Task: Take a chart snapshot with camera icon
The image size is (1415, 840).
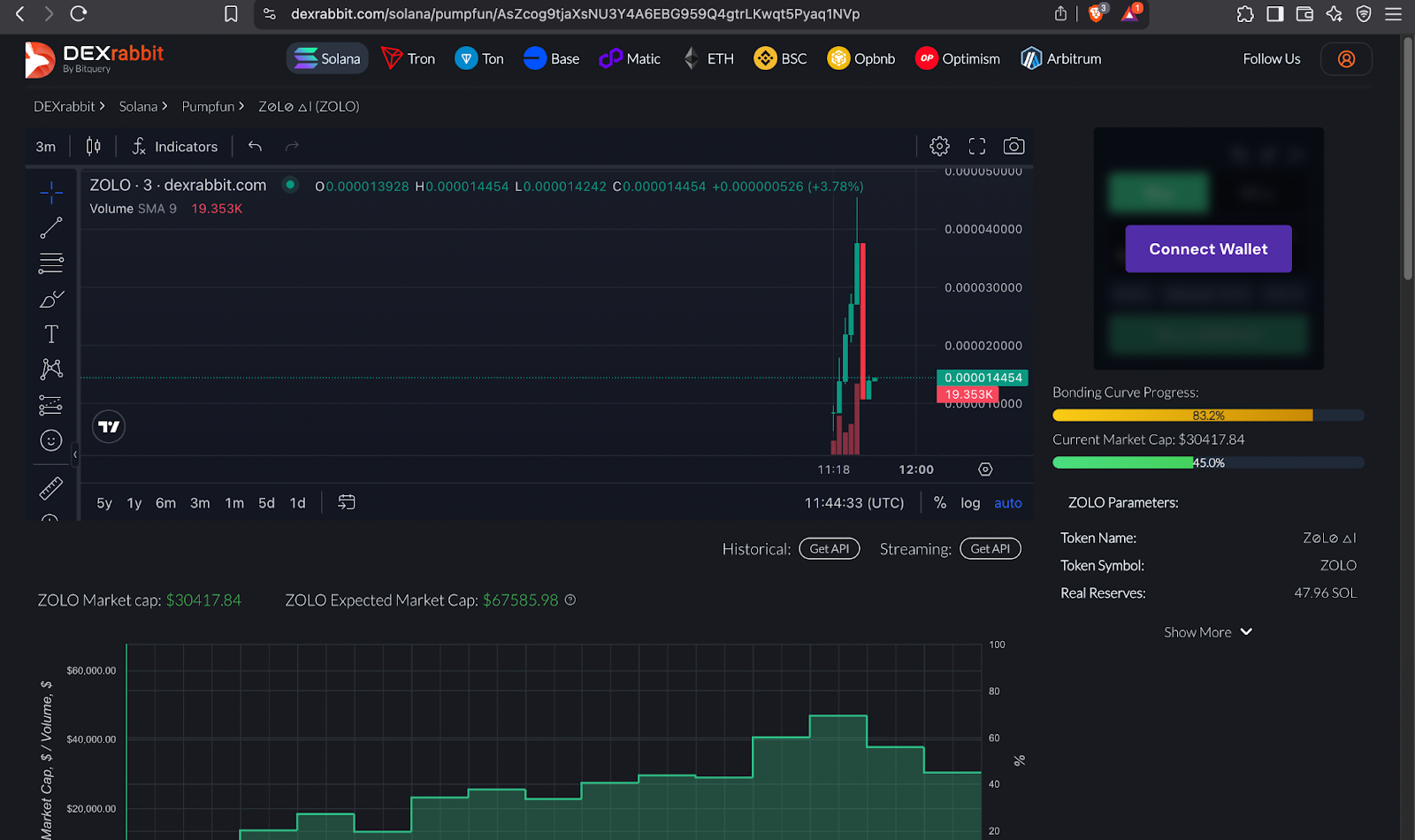Action: [1014, 146]
